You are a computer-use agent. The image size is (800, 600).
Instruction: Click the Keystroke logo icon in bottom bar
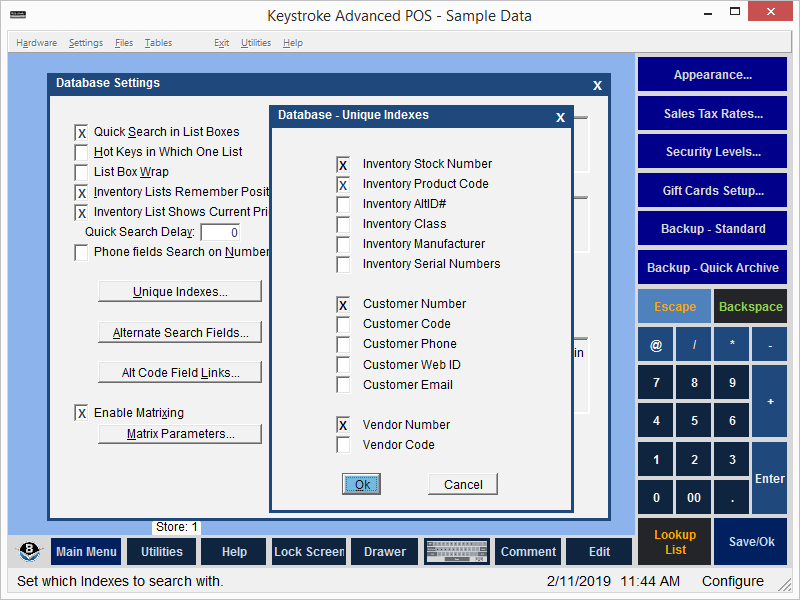30,552
